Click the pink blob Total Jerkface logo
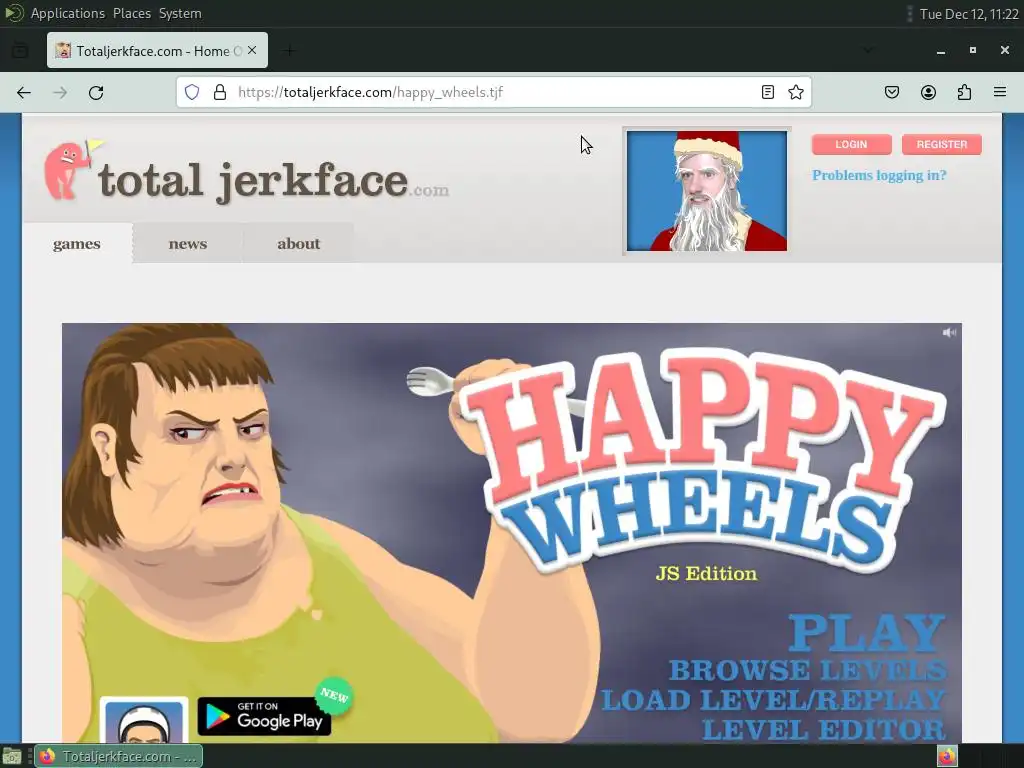Image resolution: width=1024 pixels, height=768 pixels. click(x=71, y=170)
